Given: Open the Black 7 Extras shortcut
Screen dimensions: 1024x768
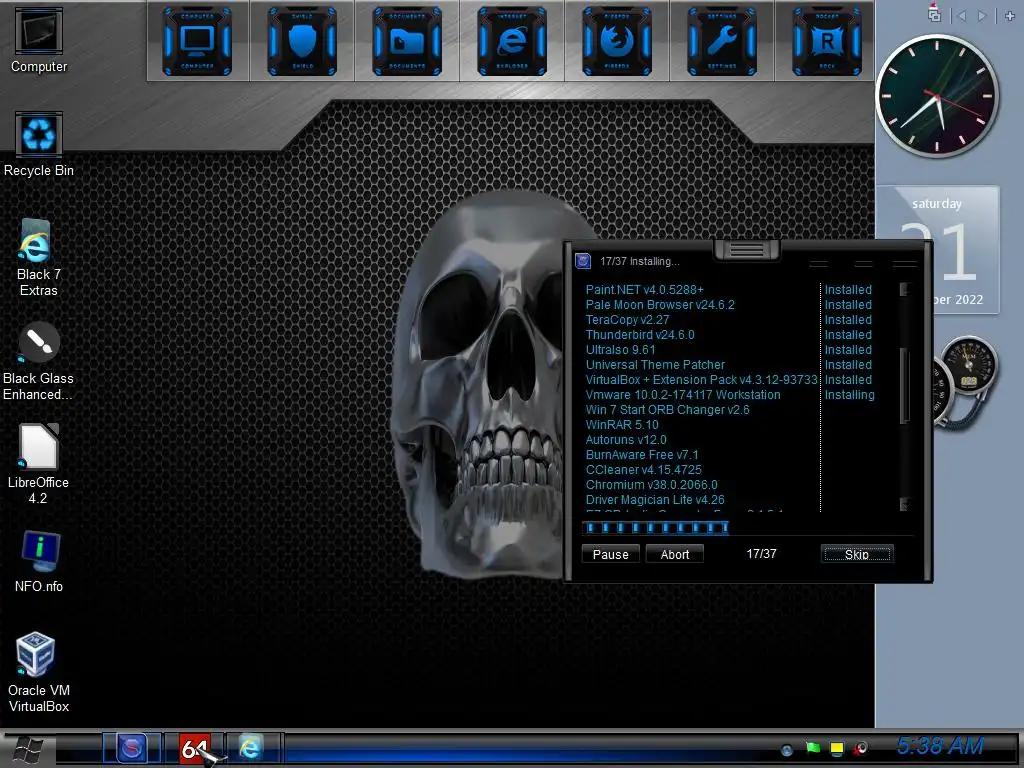Looking at the screenshot, I should point(39,257).
